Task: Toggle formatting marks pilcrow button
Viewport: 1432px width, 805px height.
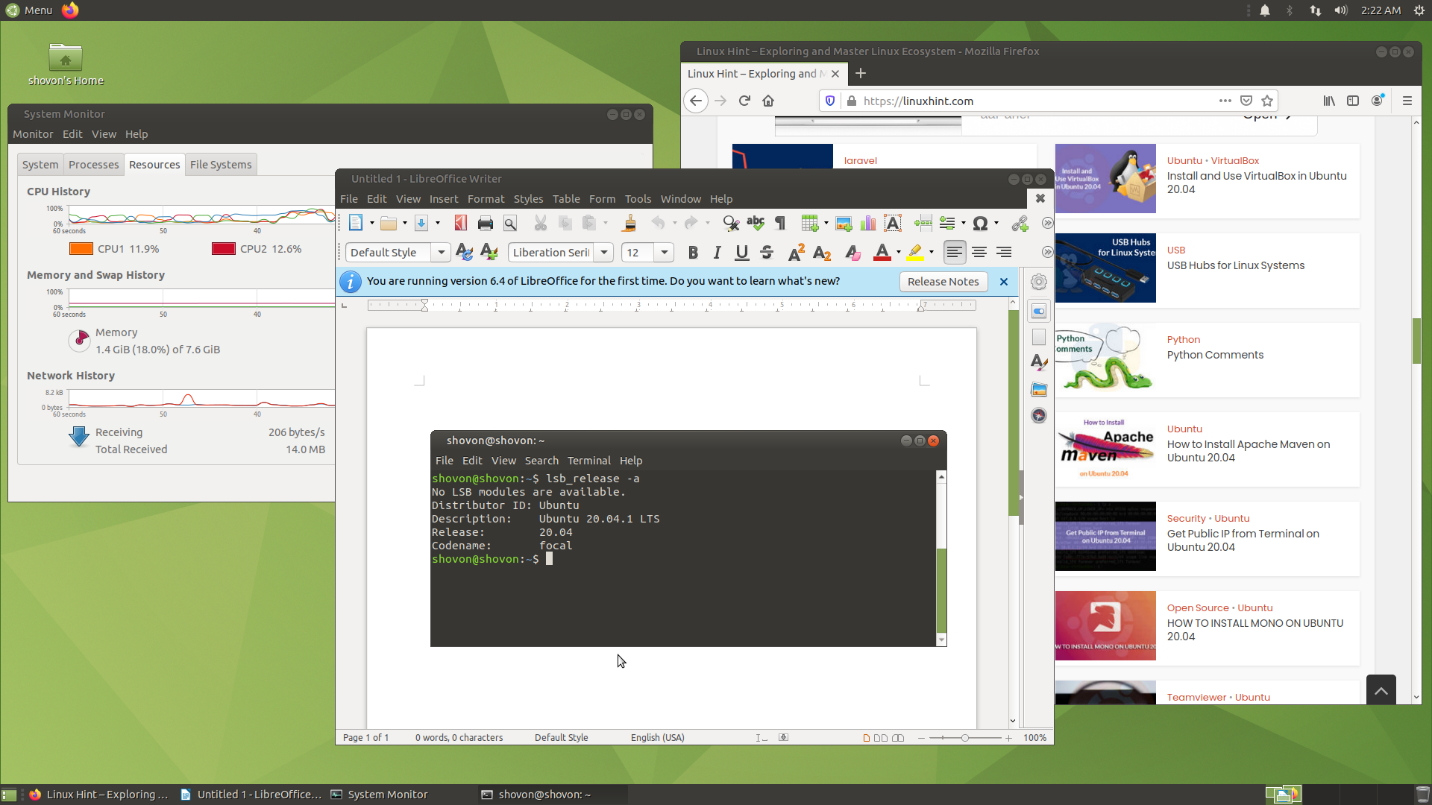Action: pyautogui.click(x=780, y=223)
